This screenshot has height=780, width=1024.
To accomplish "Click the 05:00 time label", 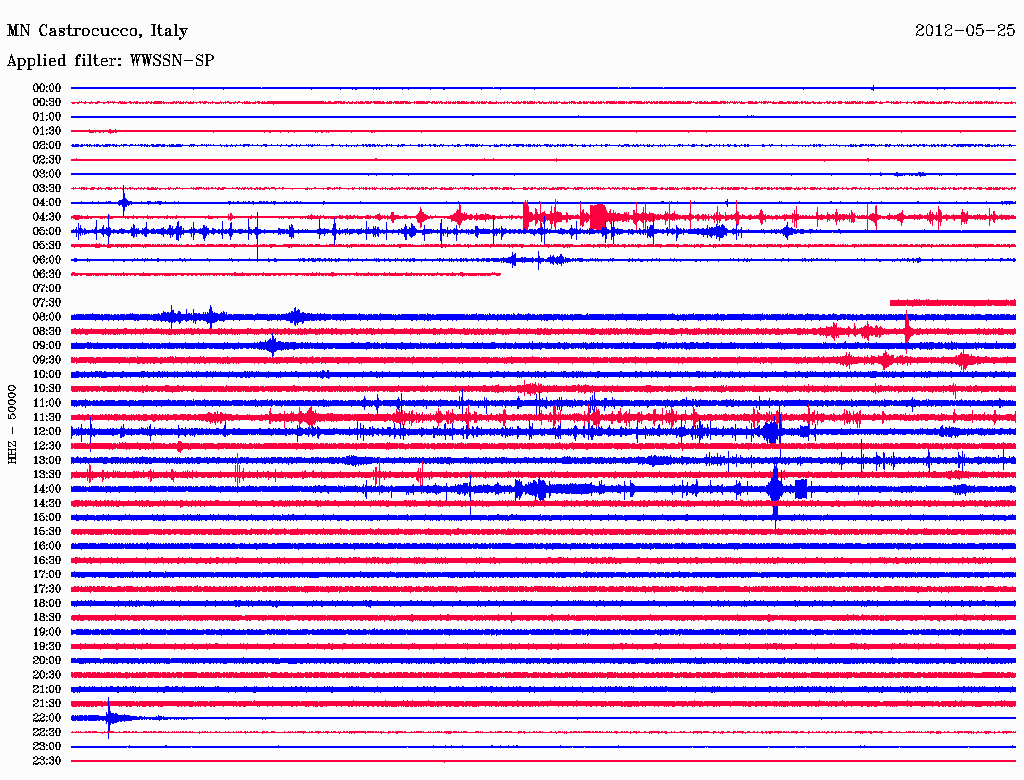I will click(47, 231).
